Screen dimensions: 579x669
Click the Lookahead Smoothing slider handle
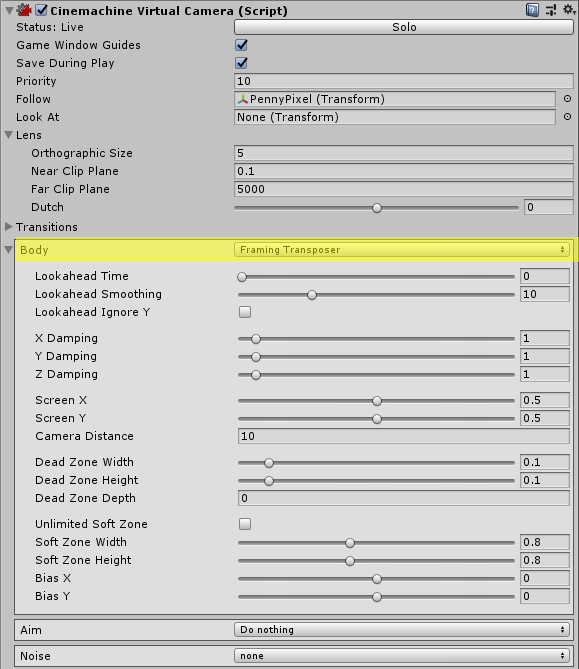(x=312, y=295)
